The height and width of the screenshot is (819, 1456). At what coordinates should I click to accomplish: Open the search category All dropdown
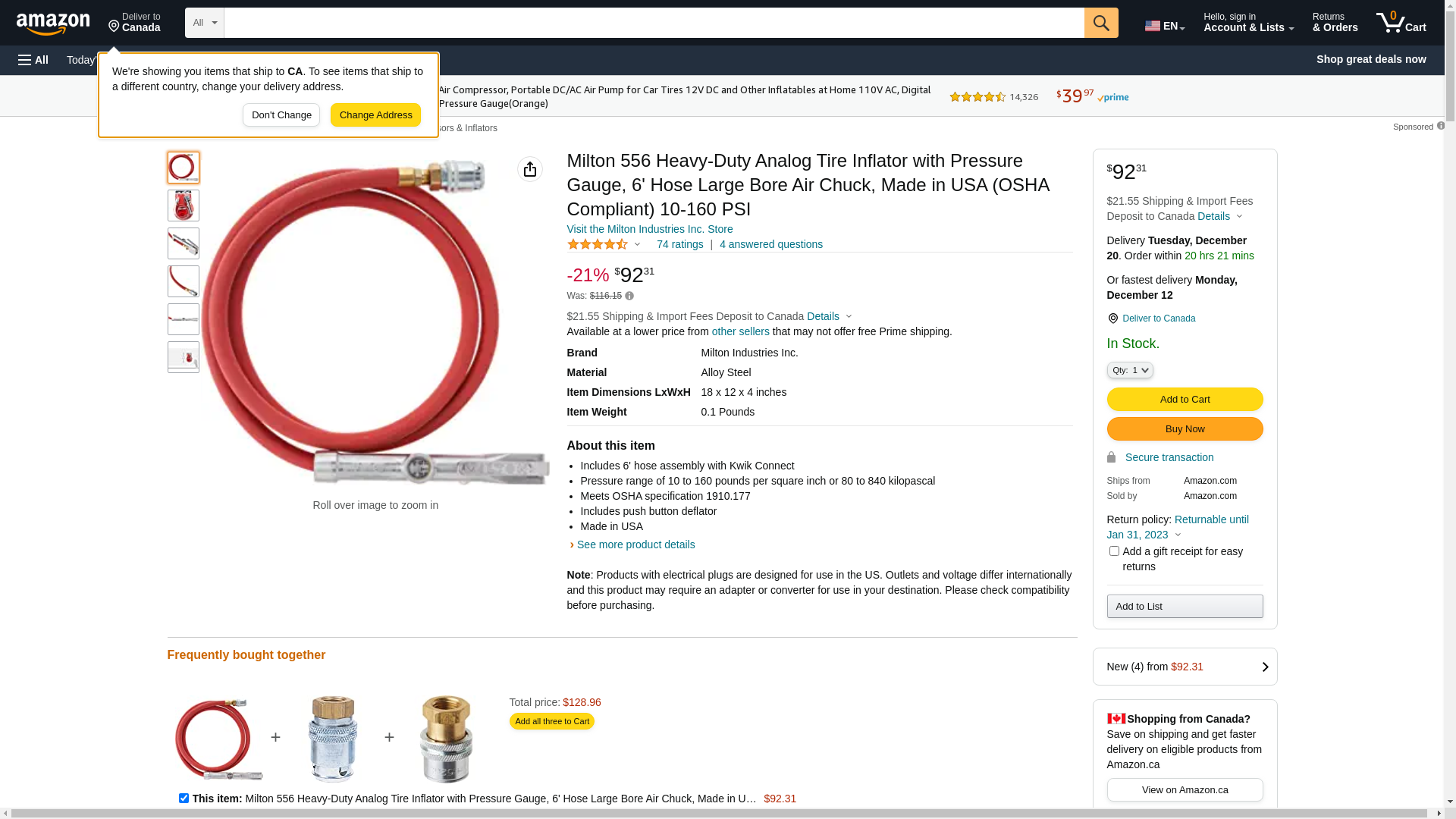(204, 23)
